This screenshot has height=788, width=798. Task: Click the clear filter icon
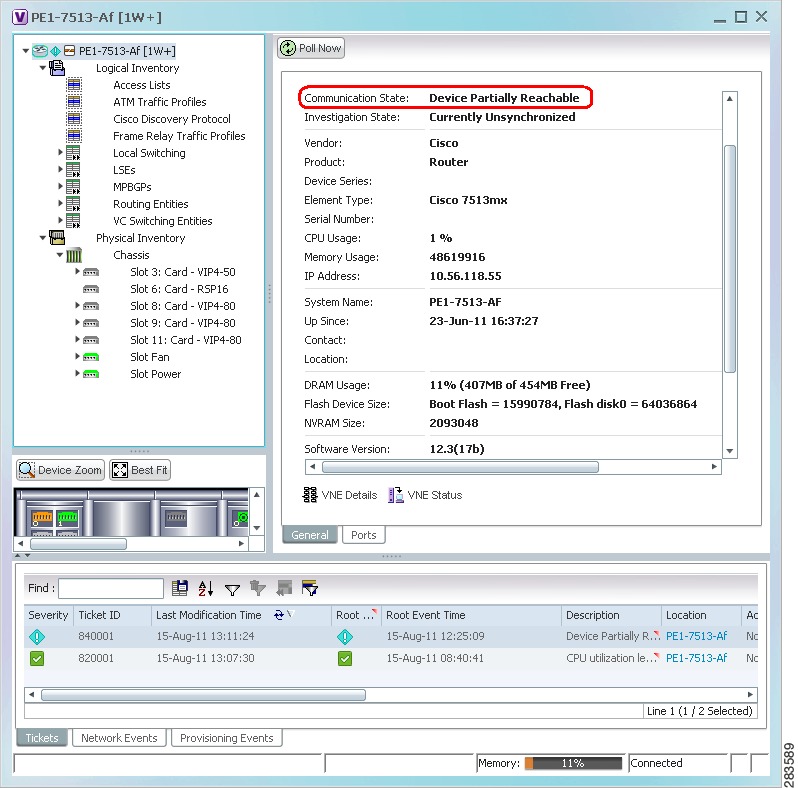click(258, 588)
